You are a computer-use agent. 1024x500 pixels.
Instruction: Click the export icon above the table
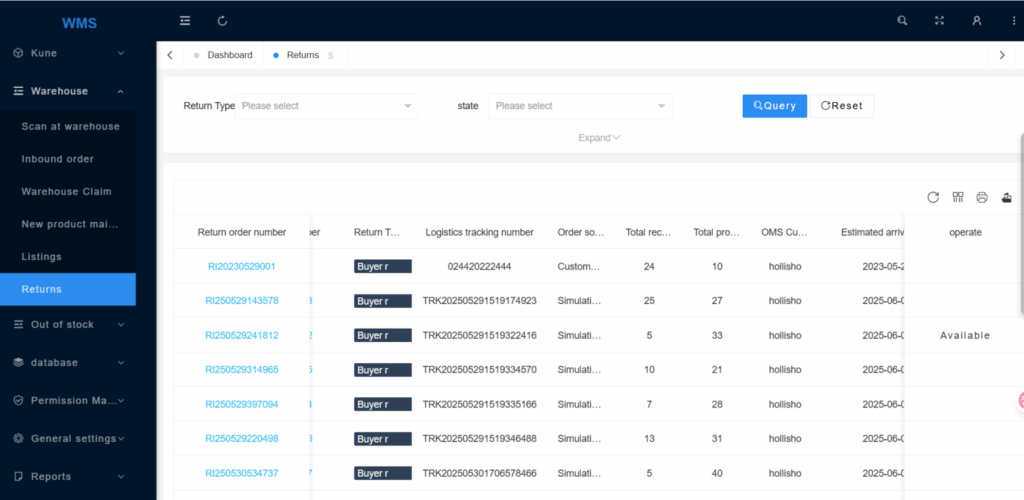click(1006, 197)
